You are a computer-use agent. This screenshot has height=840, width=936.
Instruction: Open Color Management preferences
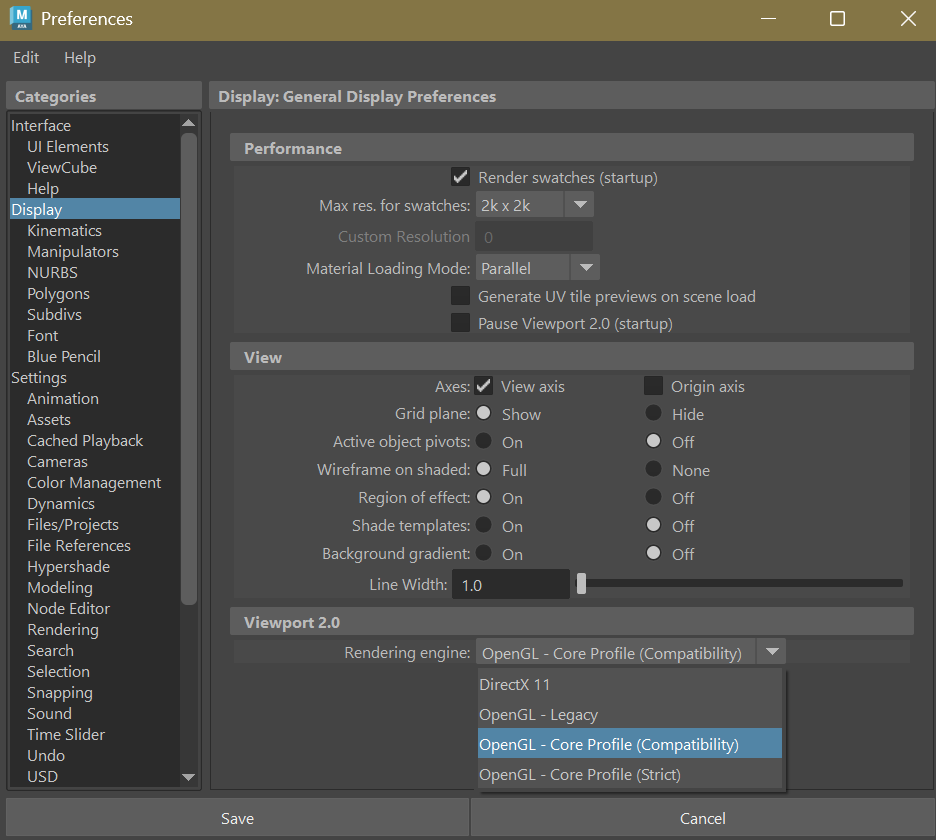coord(94,482)
